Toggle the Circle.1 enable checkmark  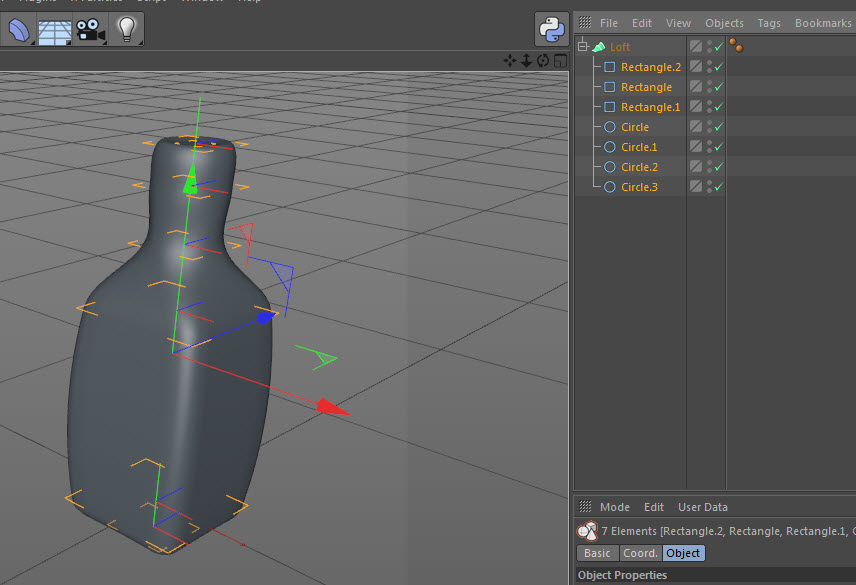pos(718,146)
